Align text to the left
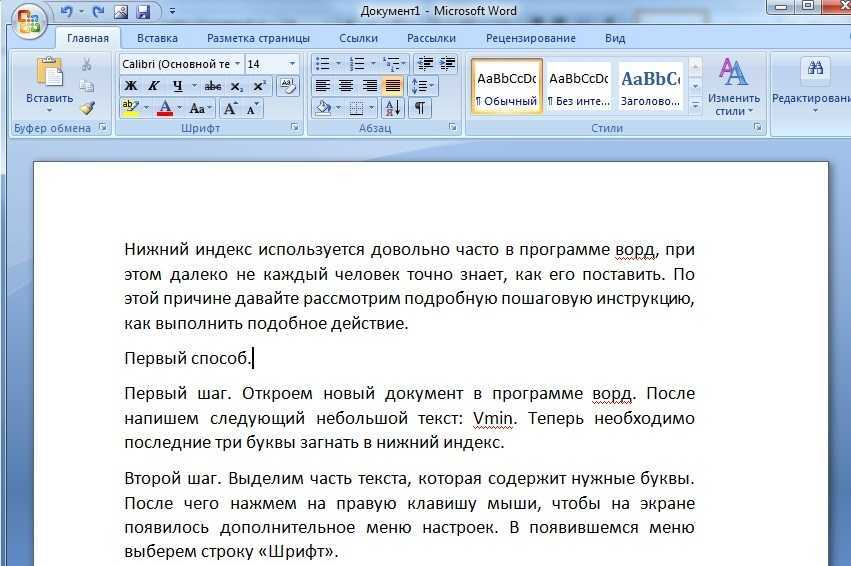This screenshot has height=566, width=851. click(x=323, y=86)
